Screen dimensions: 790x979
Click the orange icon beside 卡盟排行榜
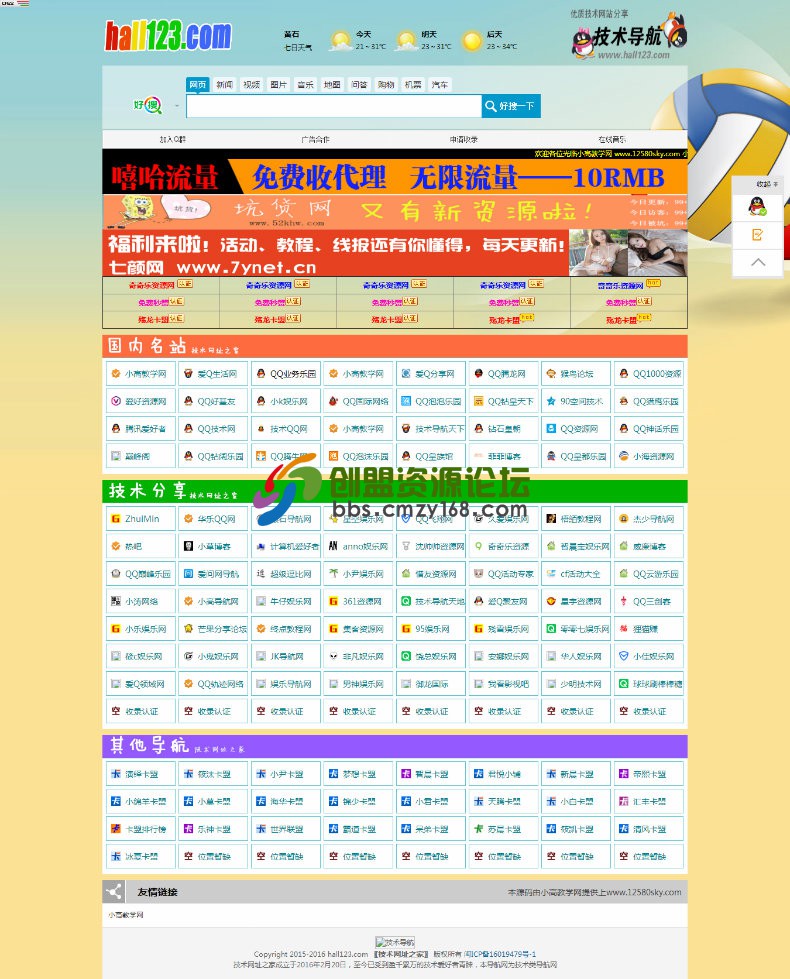(116, 829)
